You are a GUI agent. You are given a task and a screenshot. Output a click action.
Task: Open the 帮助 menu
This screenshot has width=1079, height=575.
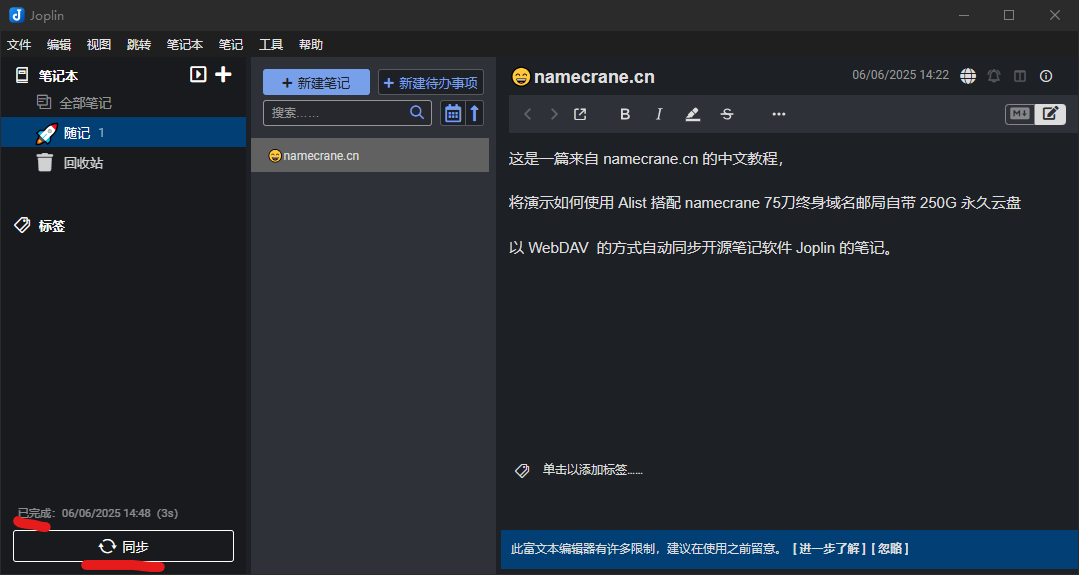coord(311,45)
